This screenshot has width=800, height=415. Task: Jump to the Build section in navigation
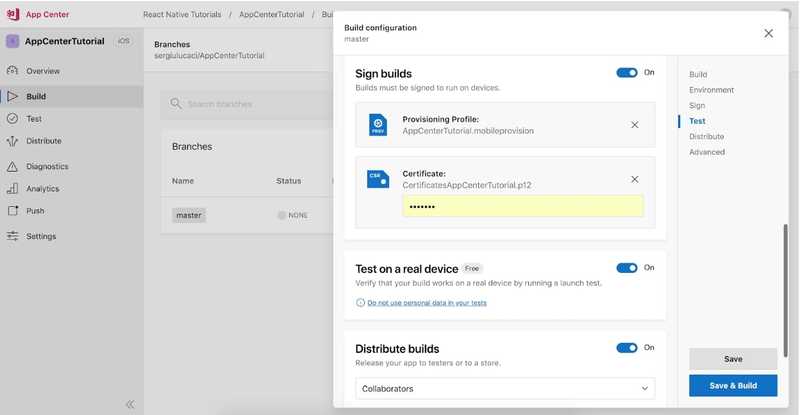pyautogui.click(x=698, y=75)
